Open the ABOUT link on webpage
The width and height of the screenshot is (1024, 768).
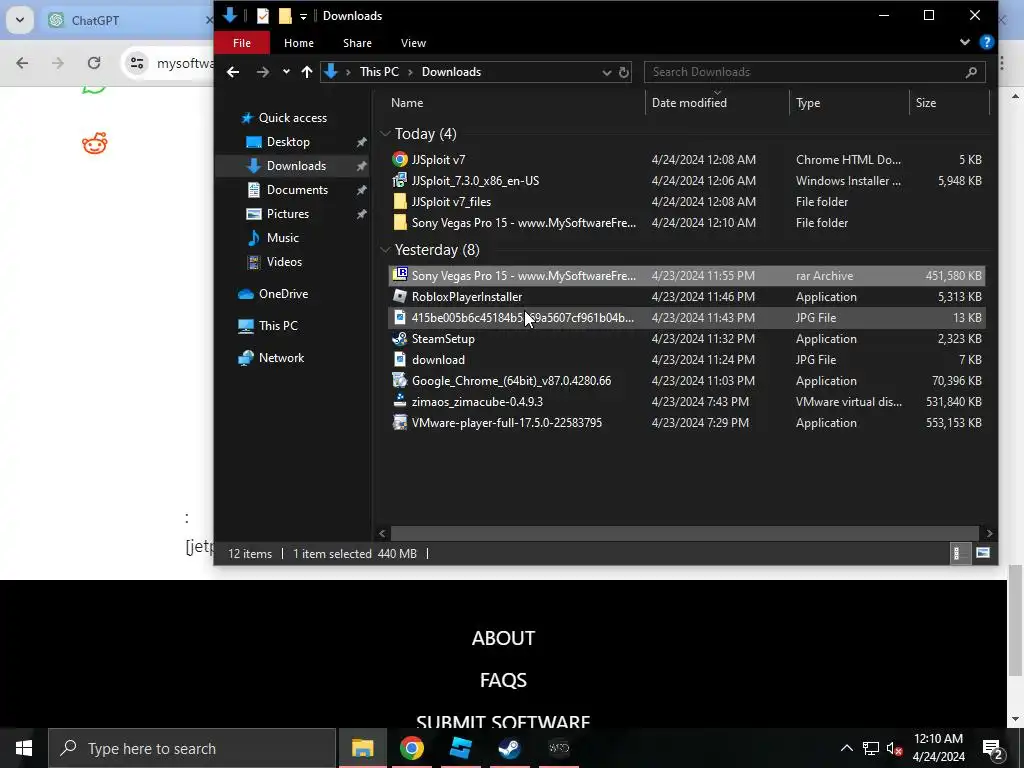(503, 638)
